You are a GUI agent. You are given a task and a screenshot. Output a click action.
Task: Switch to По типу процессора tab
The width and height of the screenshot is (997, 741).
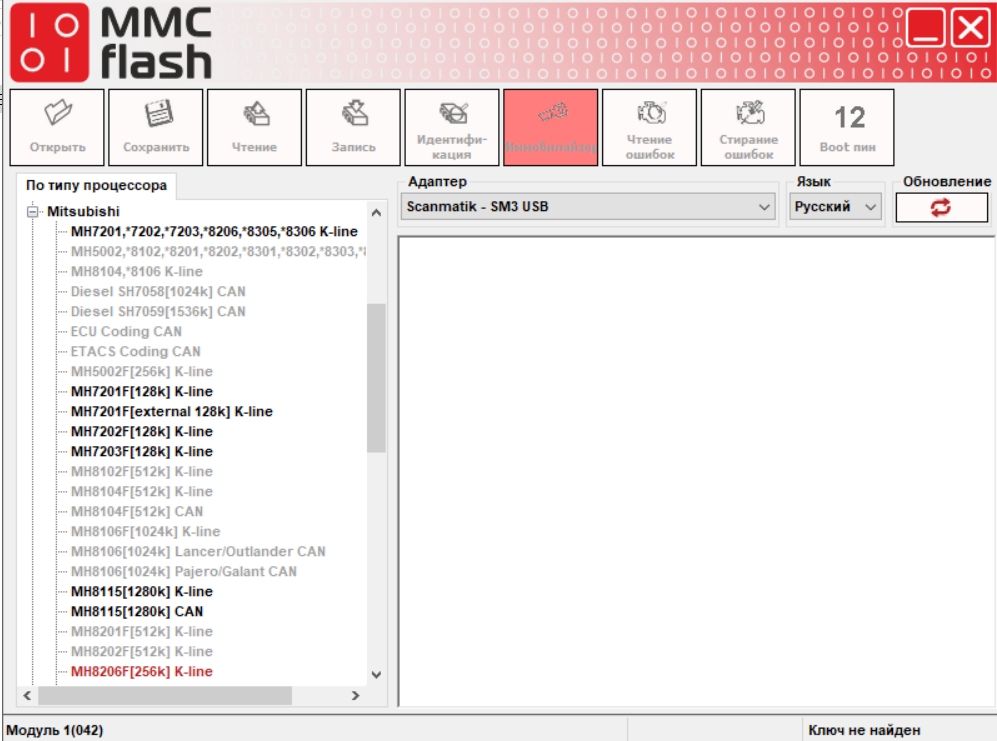[96, 185]
